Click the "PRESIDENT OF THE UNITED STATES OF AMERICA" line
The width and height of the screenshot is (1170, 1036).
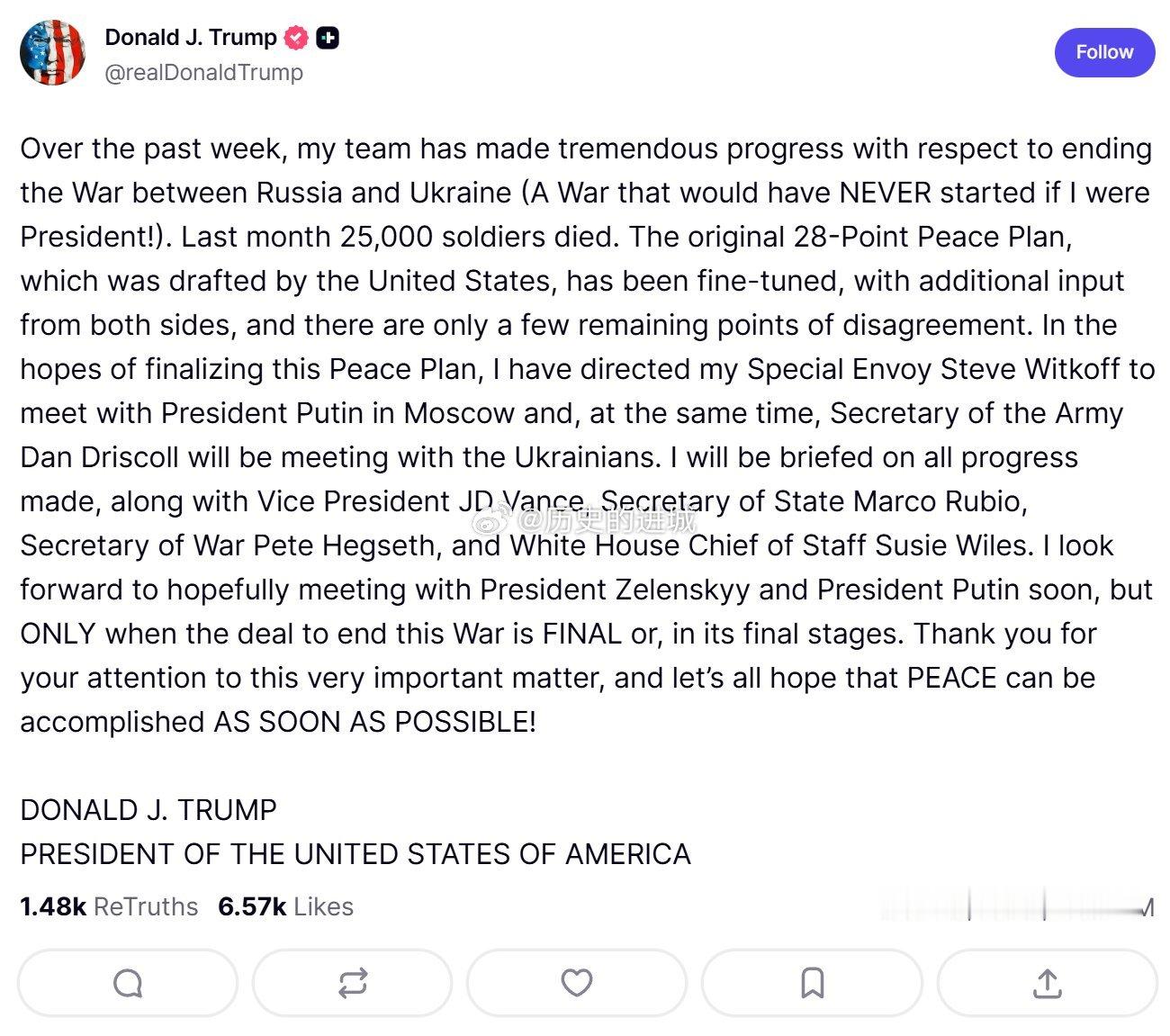click(x=355, y=854)
